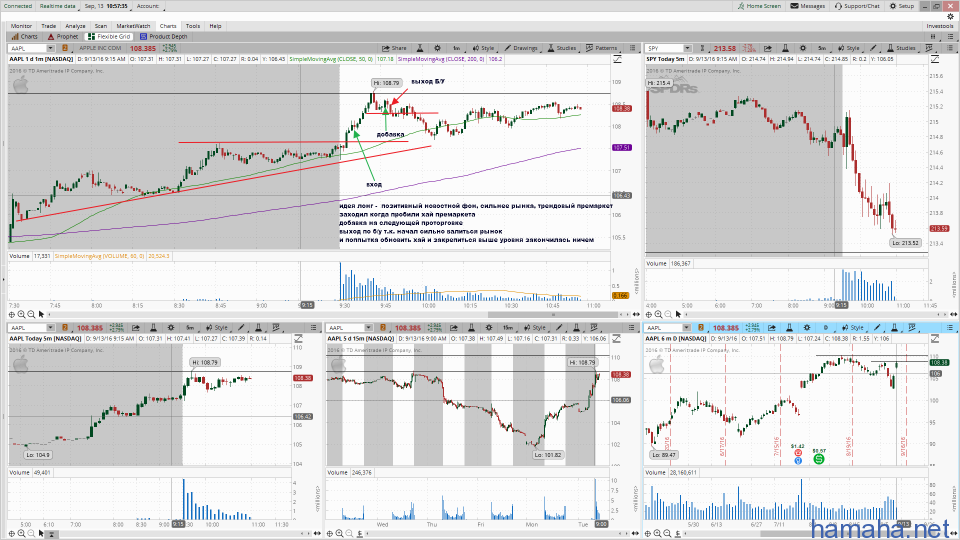Open Style menu on SPY chart

(x=849, y=48)
